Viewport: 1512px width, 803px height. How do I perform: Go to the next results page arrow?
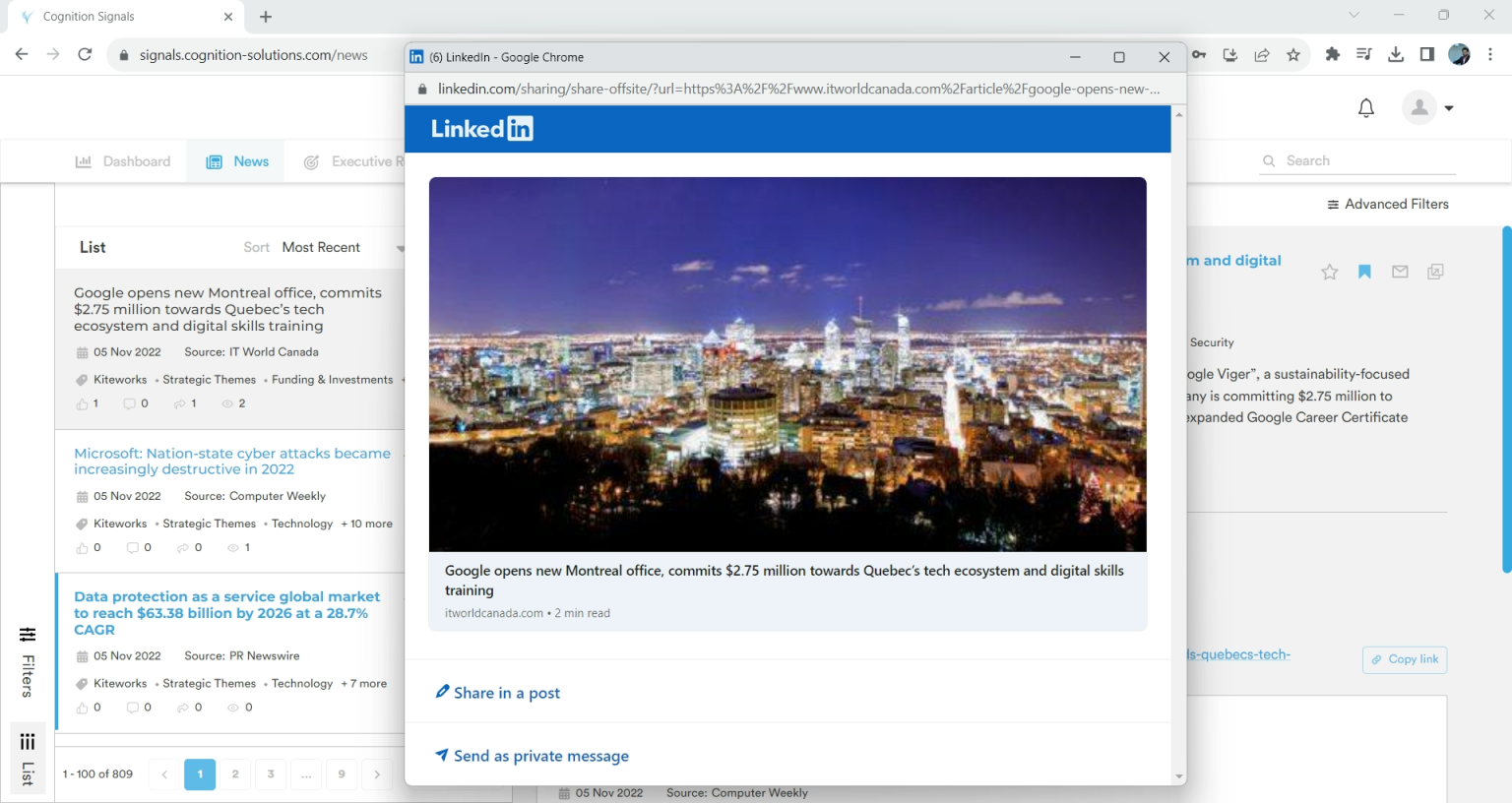tap(377, 774)
